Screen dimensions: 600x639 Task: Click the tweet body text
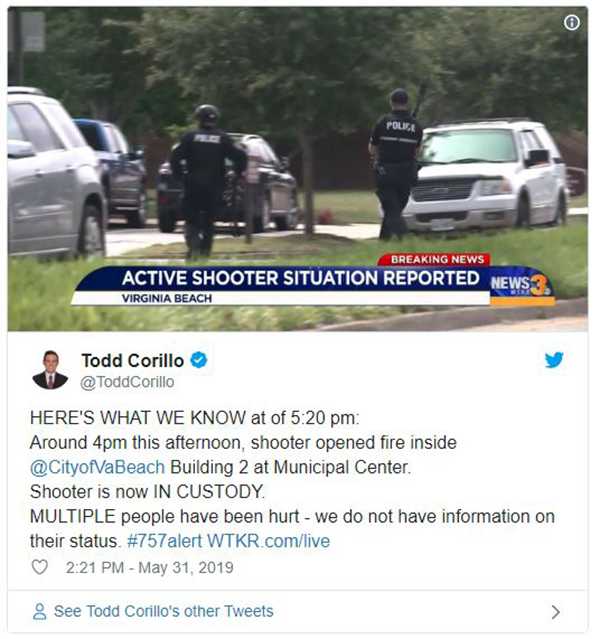pos(292,480)
